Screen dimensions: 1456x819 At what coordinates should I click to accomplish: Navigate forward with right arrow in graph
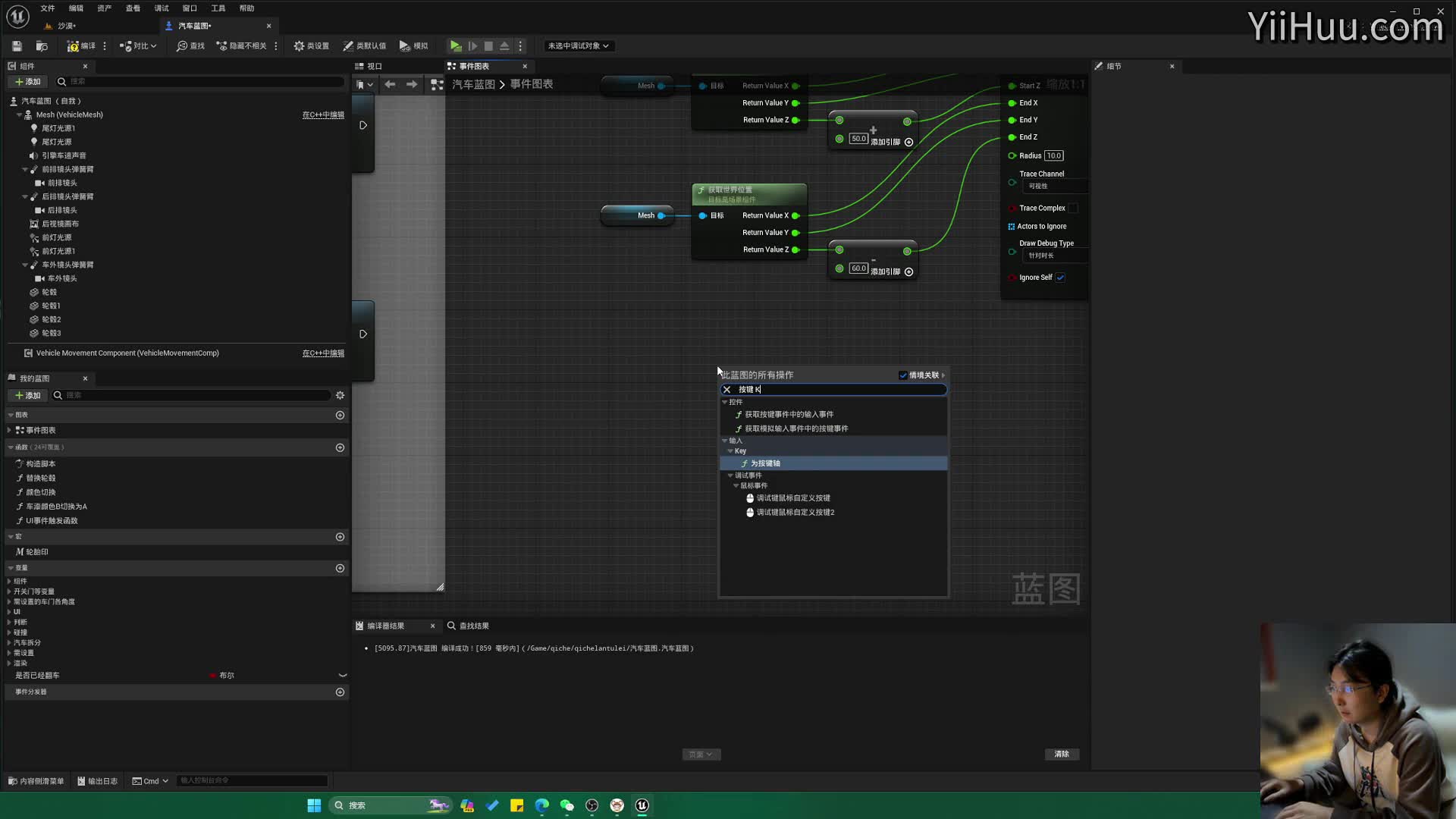pyautogui.click(x=412, y=84)
